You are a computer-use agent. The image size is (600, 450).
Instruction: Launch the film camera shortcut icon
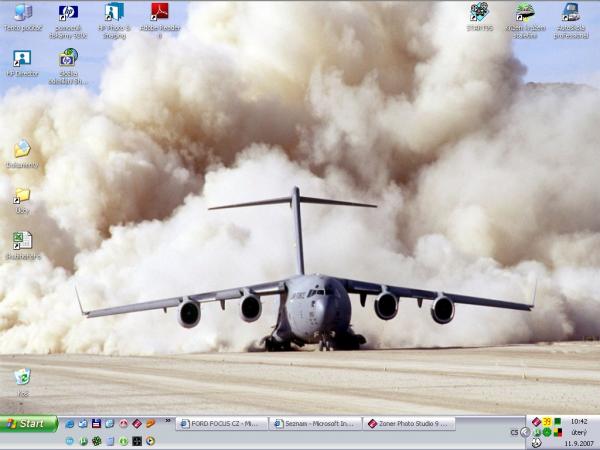pos(479,13)
